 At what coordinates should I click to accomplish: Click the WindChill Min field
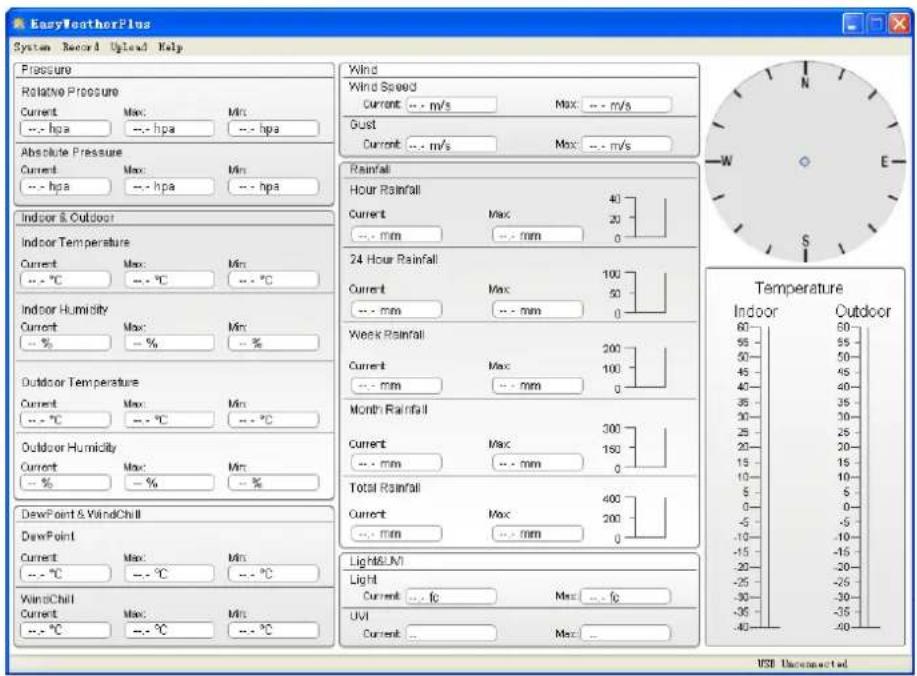pos(274,630)
